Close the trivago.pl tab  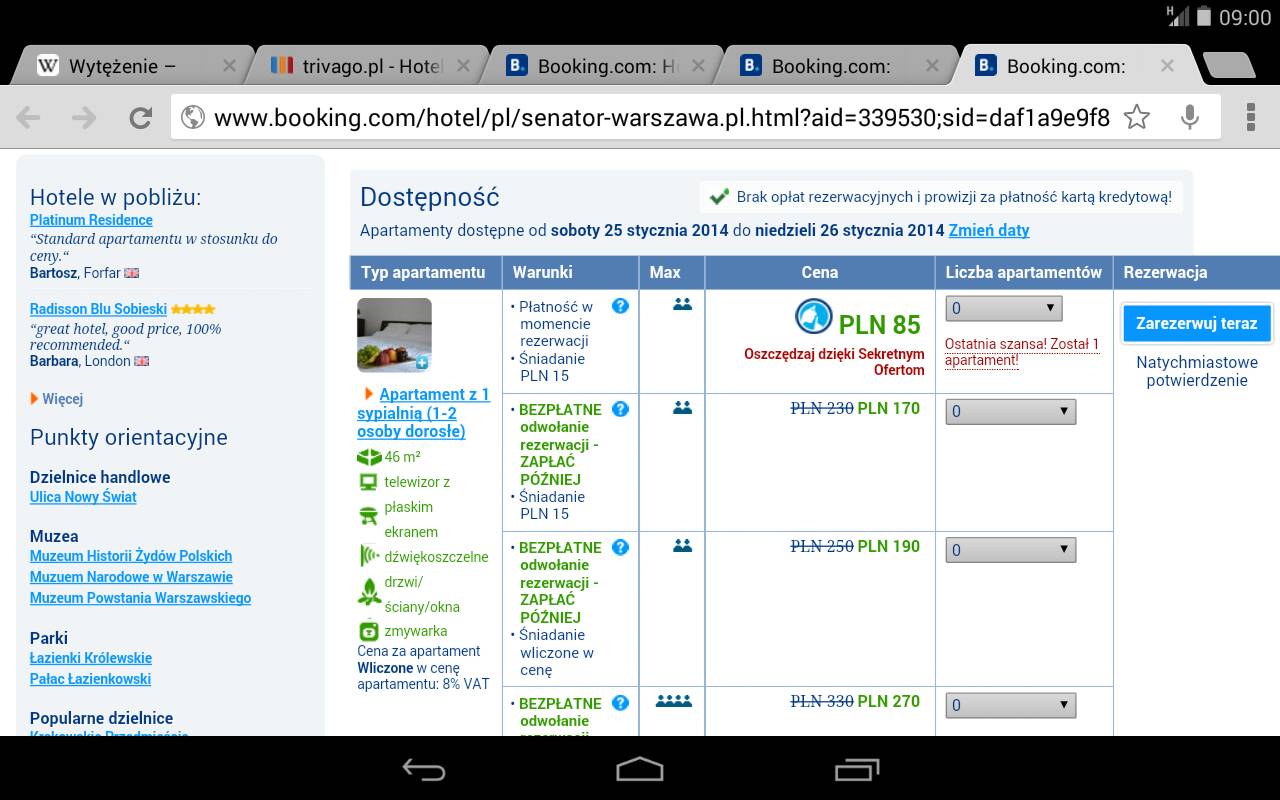pos(464,66)
